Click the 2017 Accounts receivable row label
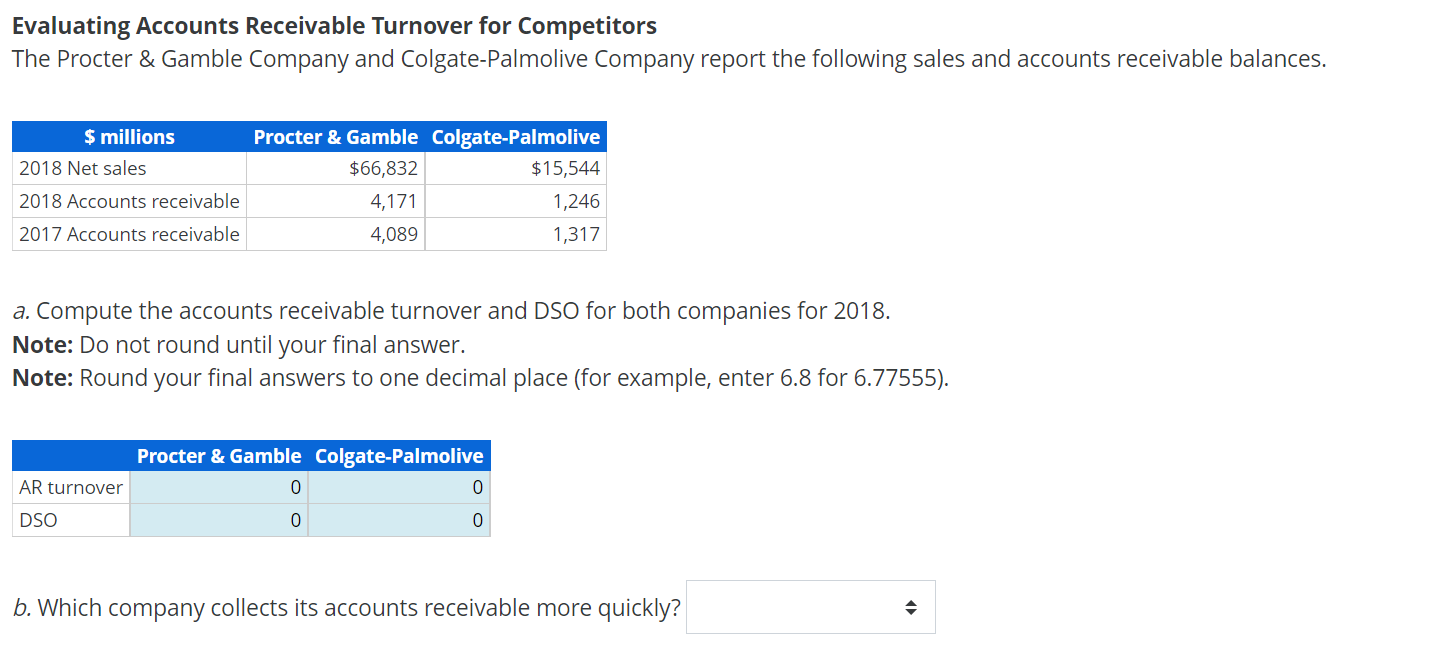The height and width of the screenshot is (655, 1429). coord(128,234)
